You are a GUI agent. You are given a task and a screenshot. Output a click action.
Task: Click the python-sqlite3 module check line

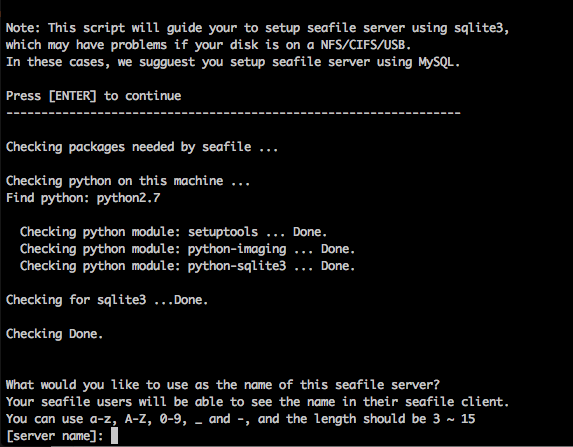pyautogui.click(x=187, y=266)
